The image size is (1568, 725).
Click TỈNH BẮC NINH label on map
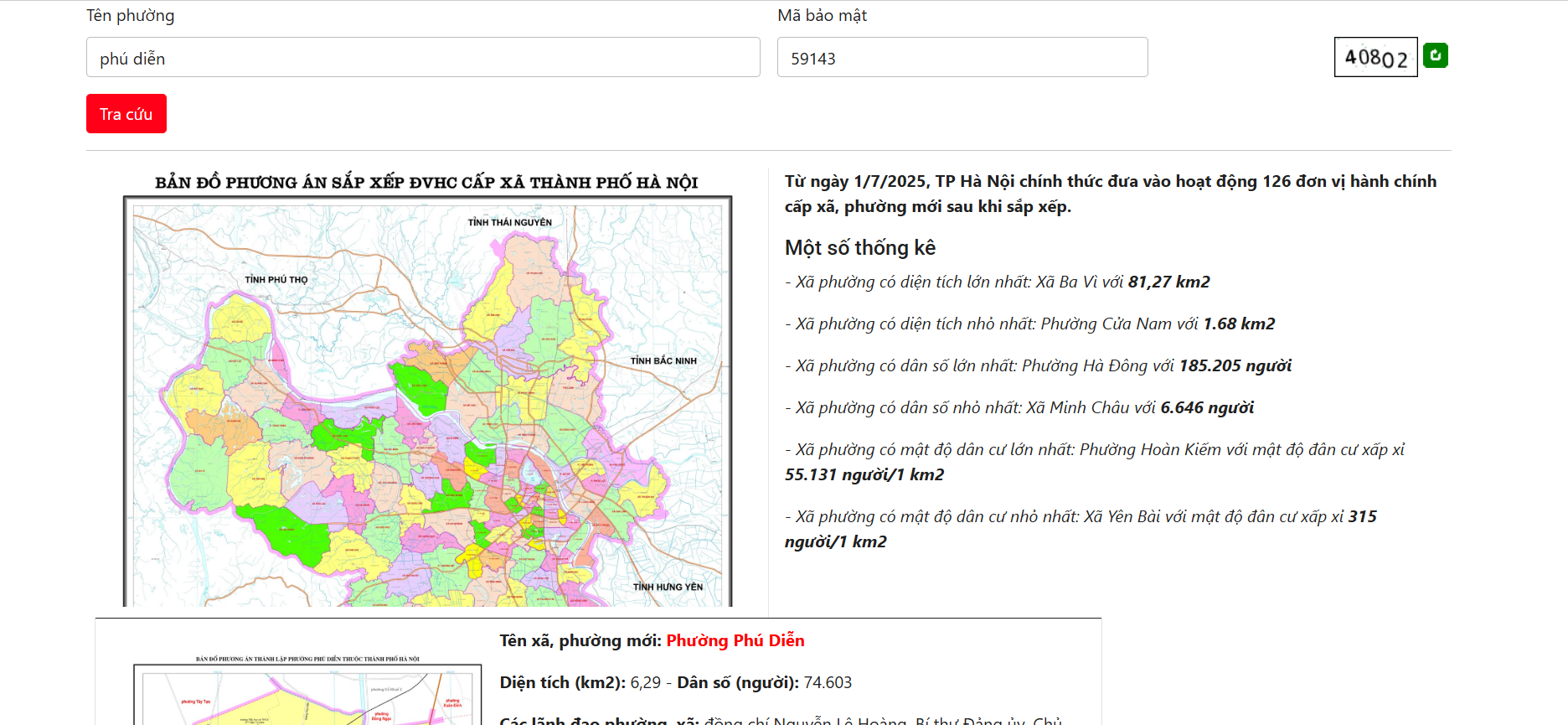tap(663, 360)
